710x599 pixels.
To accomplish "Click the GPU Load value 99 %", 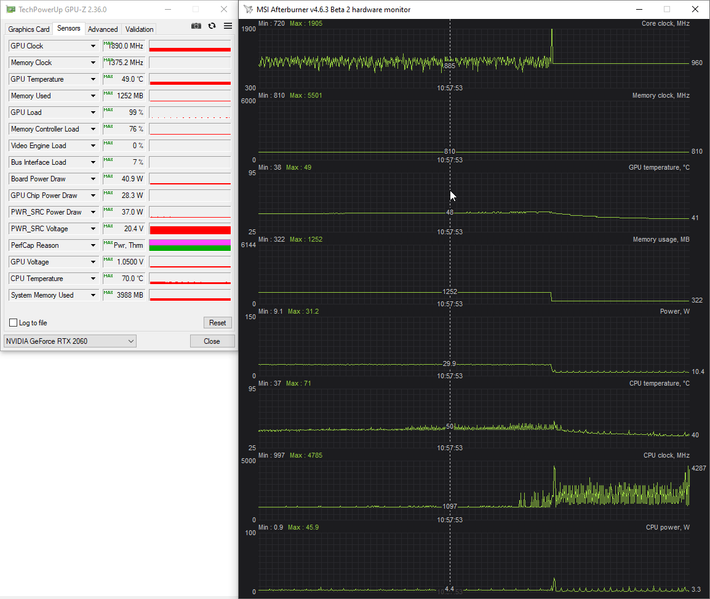I will pos(124,112).
